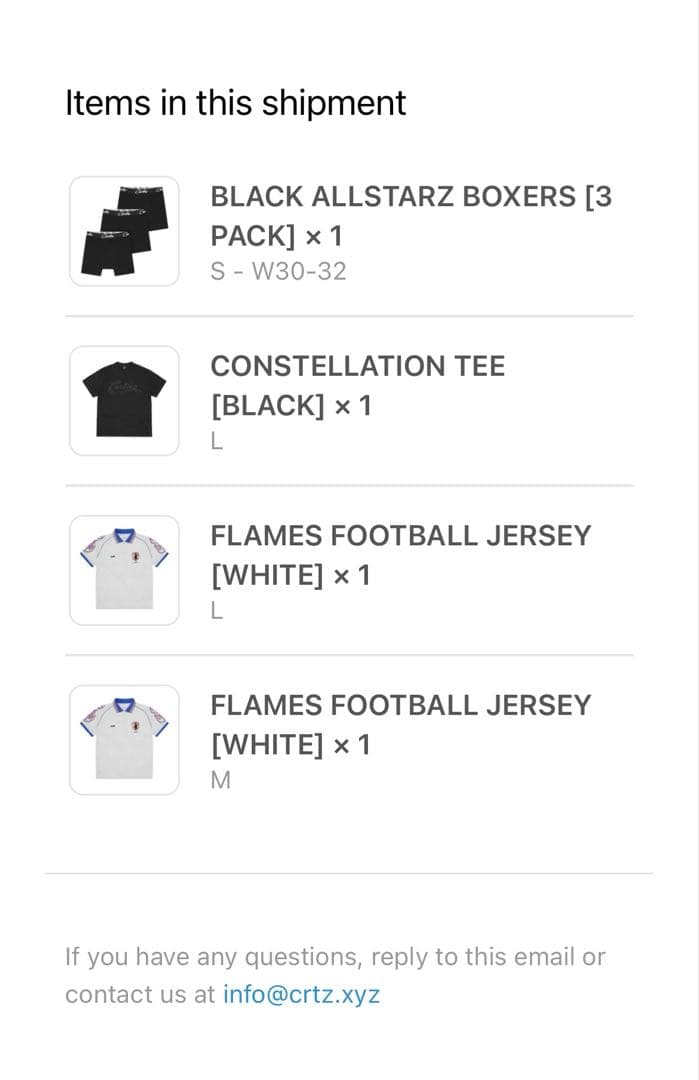Open thumbnail of size M football jersey
The height and width of the screenshot is (1080, 699).
tap(124, 740)
